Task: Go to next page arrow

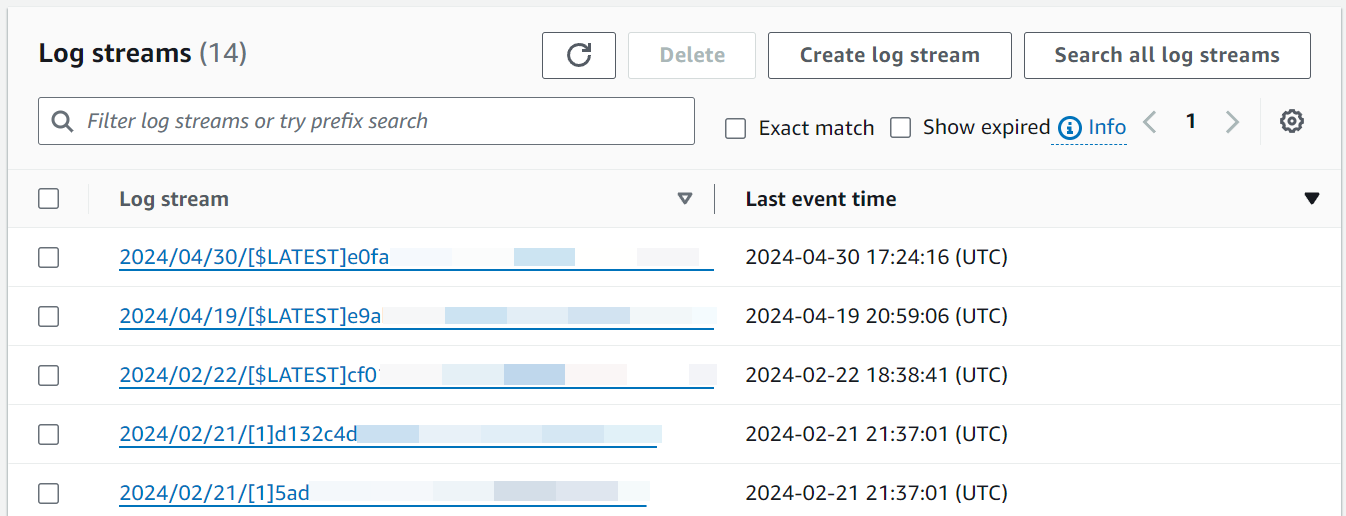Action: (x=1232, y=122)
